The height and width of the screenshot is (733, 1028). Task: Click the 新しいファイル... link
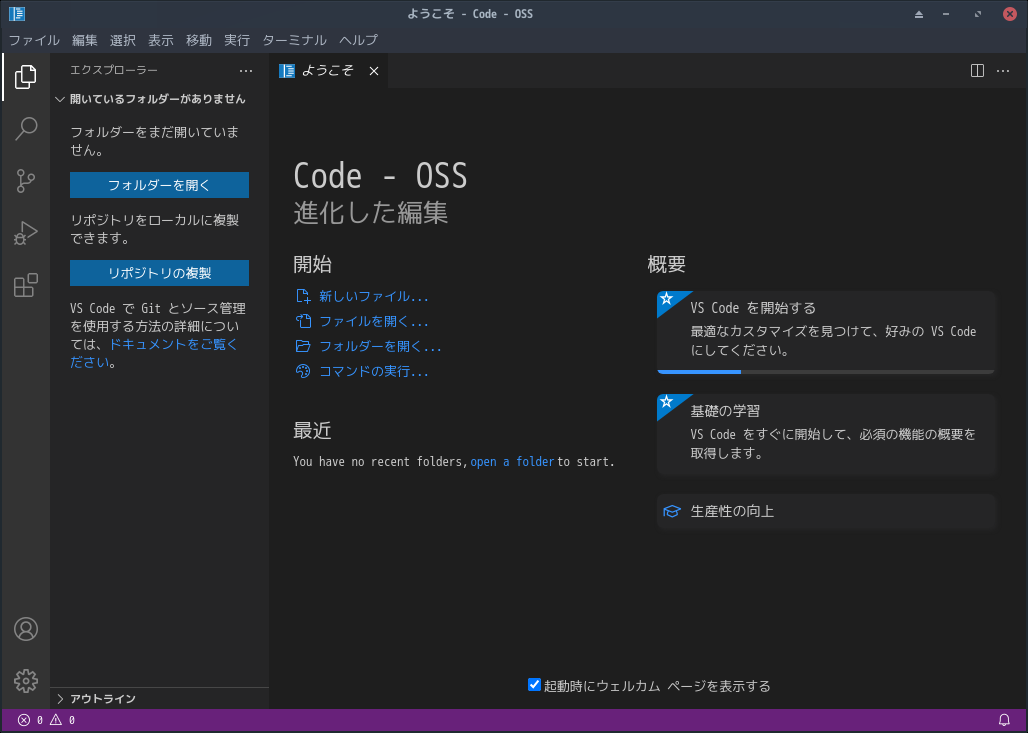pyautogui.click(x=374, y=296)
